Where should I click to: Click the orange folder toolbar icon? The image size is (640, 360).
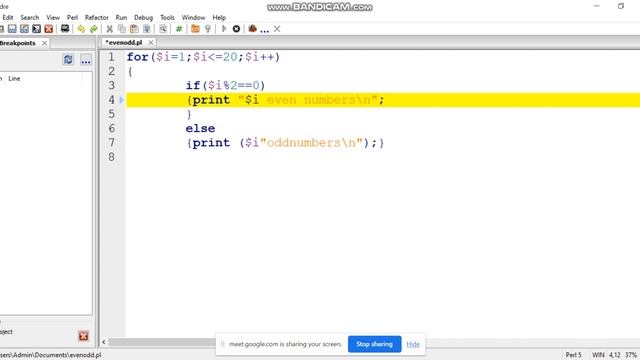(x=195, y=29)
